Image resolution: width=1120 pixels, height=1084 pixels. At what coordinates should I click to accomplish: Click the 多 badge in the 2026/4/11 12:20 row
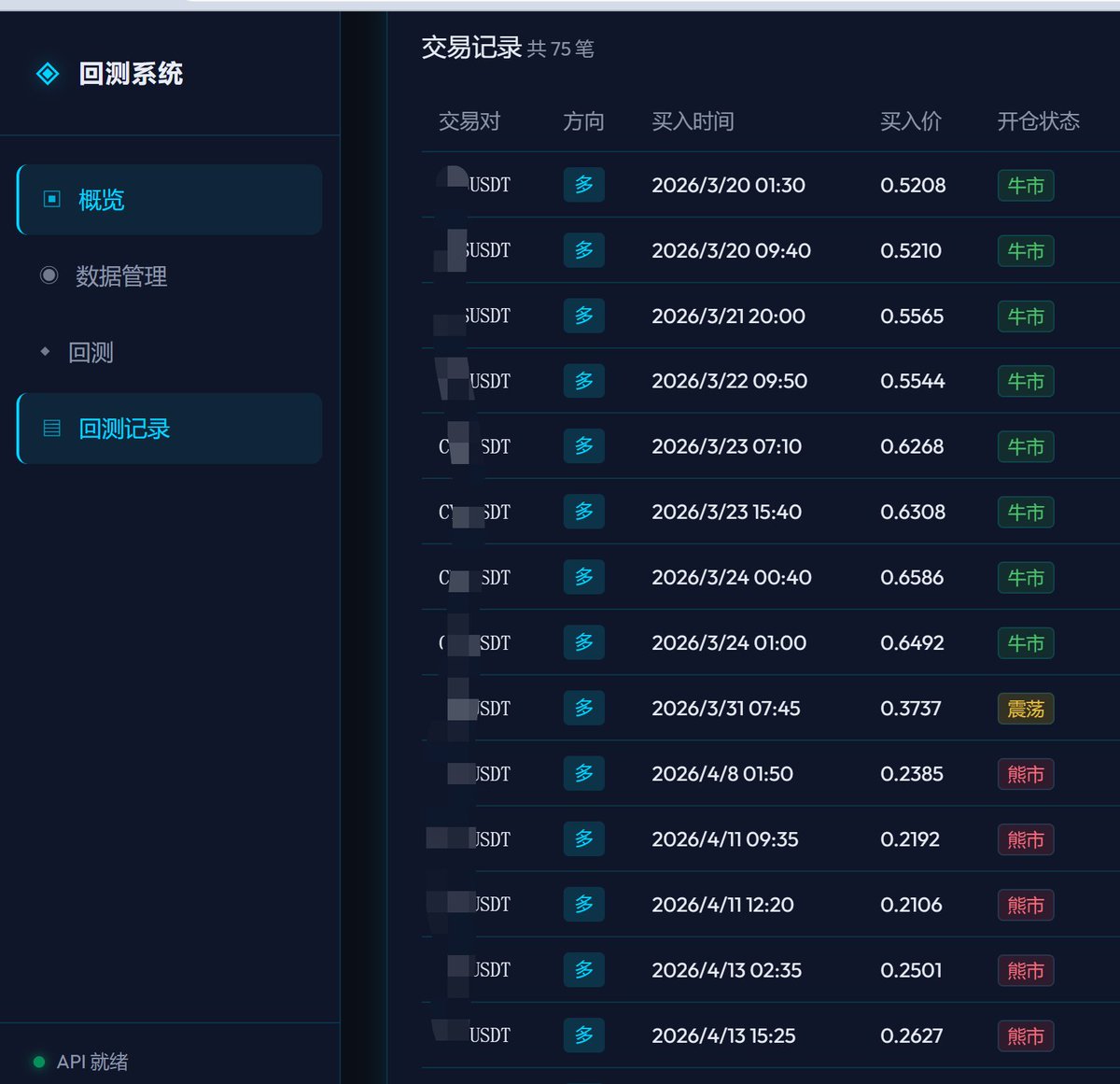point(584,904)
